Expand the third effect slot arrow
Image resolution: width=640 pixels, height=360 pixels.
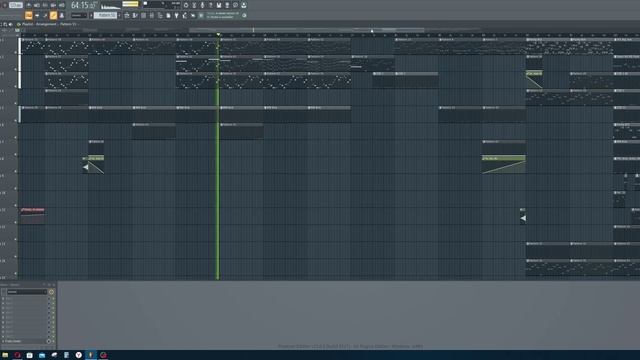point(3,308)
